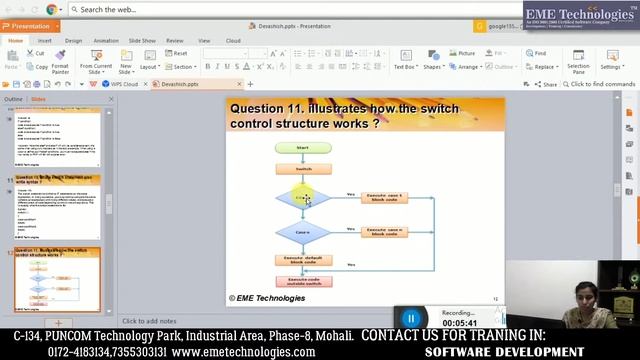Click the Chrome browser icon
640x360 pixels.
(x=51, y=9)
